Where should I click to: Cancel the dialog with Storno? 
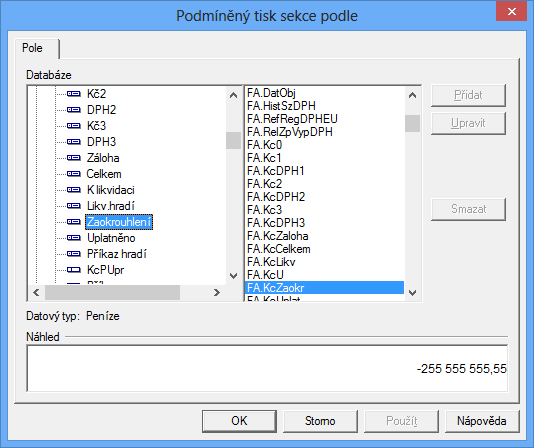(x=320, y=421)
